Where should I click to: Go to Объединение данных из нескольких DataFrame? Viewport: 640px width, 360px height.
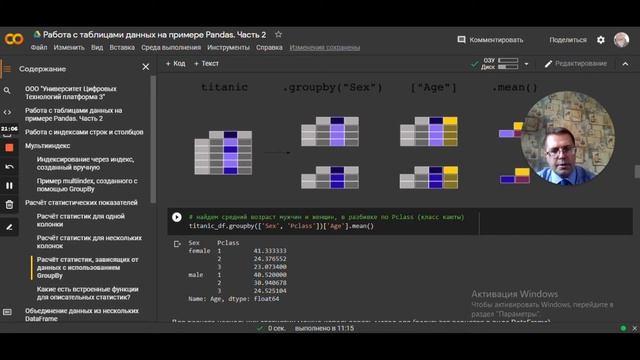click(x=82, y=315)
